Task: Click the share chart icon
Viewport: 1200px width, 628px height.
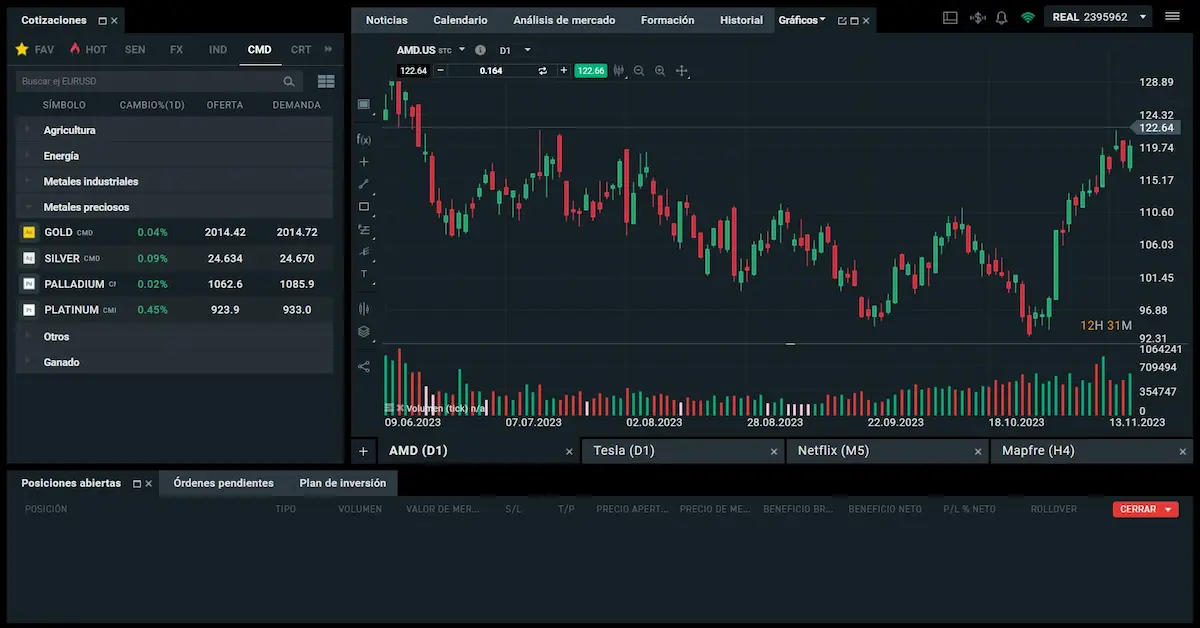Action: 364,366
